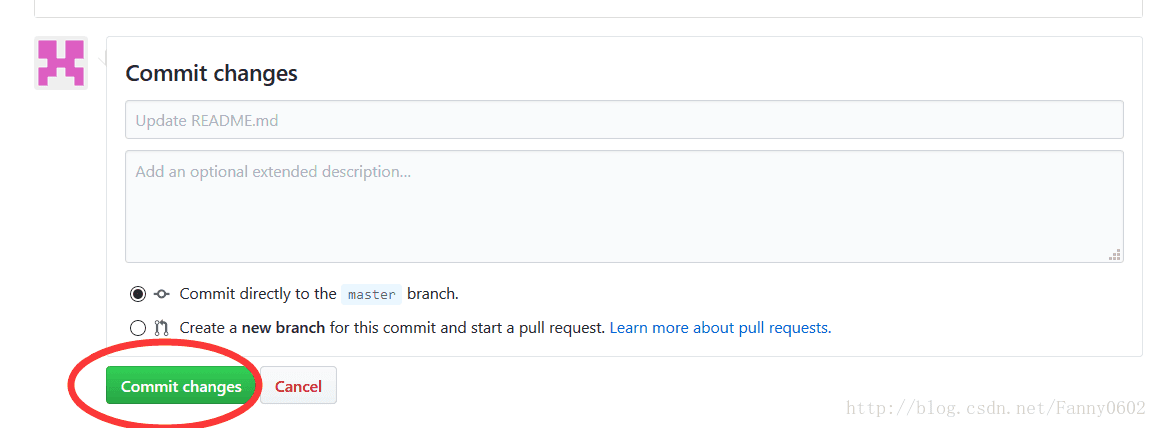The height and width of the screenshot is (428, 1157).
Task: Click the blog.csdn.net watermark text
Action: (995, 408)
